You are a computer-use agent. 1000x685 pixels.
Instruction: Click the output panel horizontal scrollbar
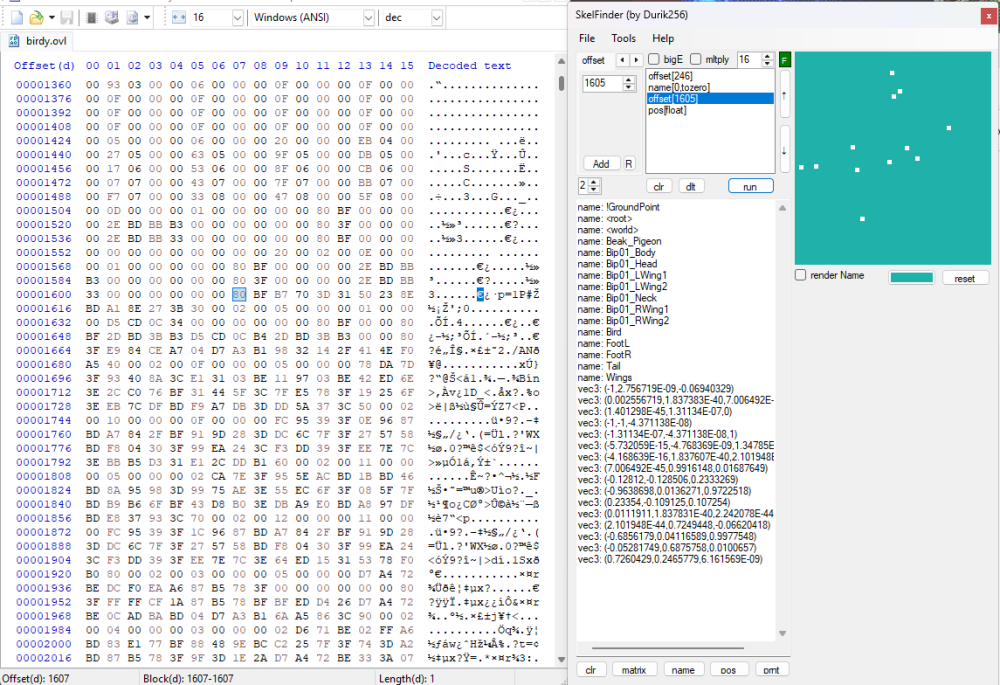[668, 648]
